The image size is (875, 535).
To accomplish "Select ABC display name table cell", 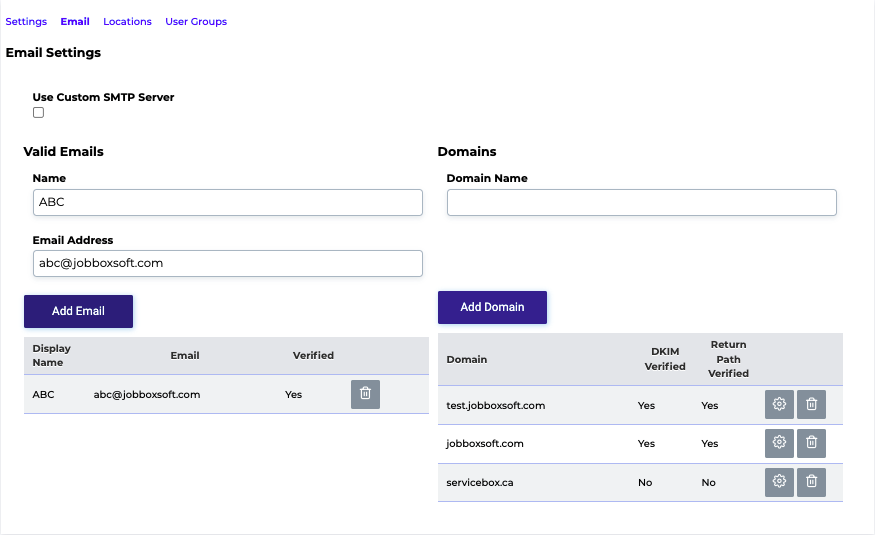I will (43, 394).
